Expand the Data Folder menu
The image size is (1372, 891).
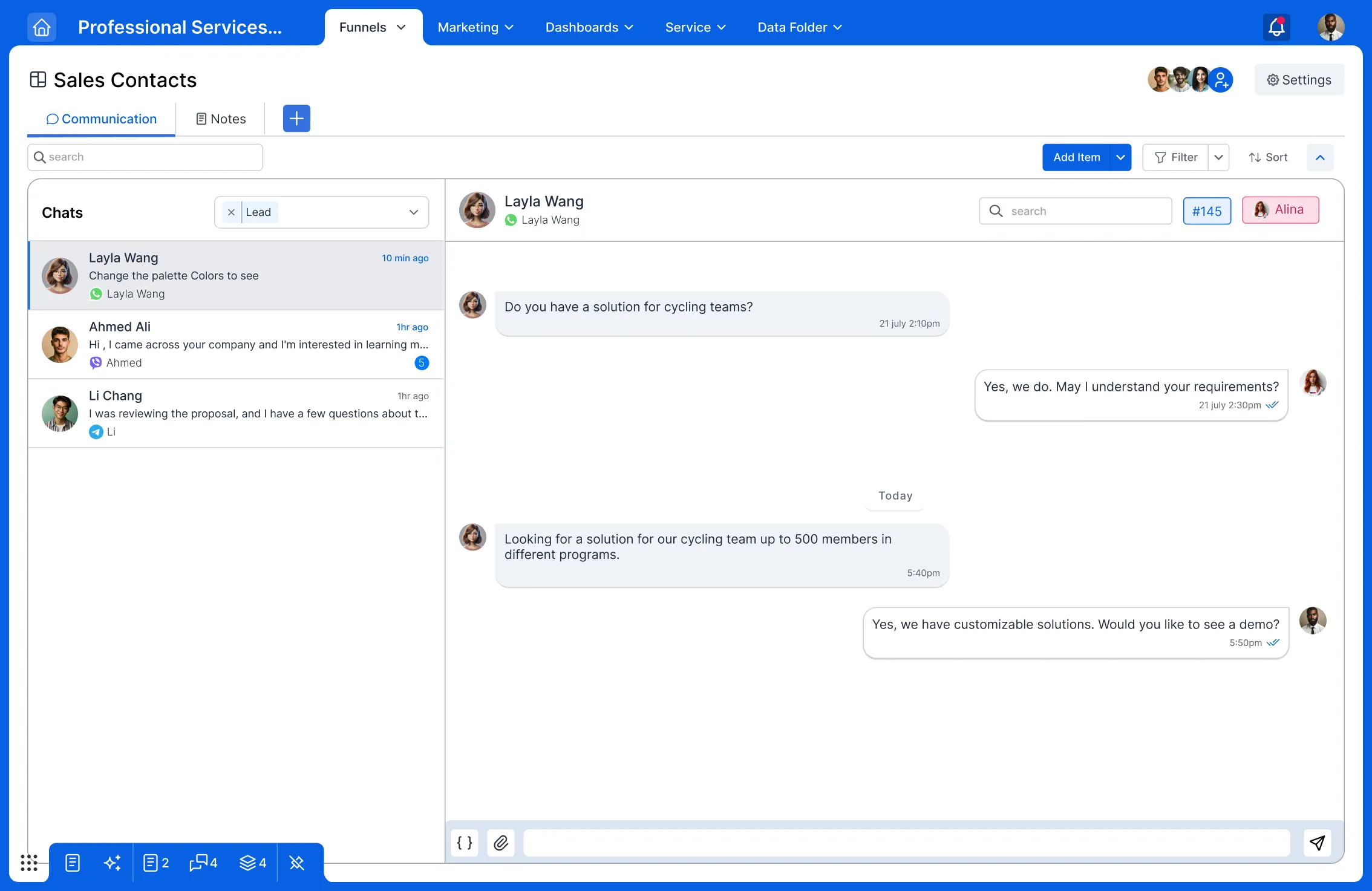800,27
